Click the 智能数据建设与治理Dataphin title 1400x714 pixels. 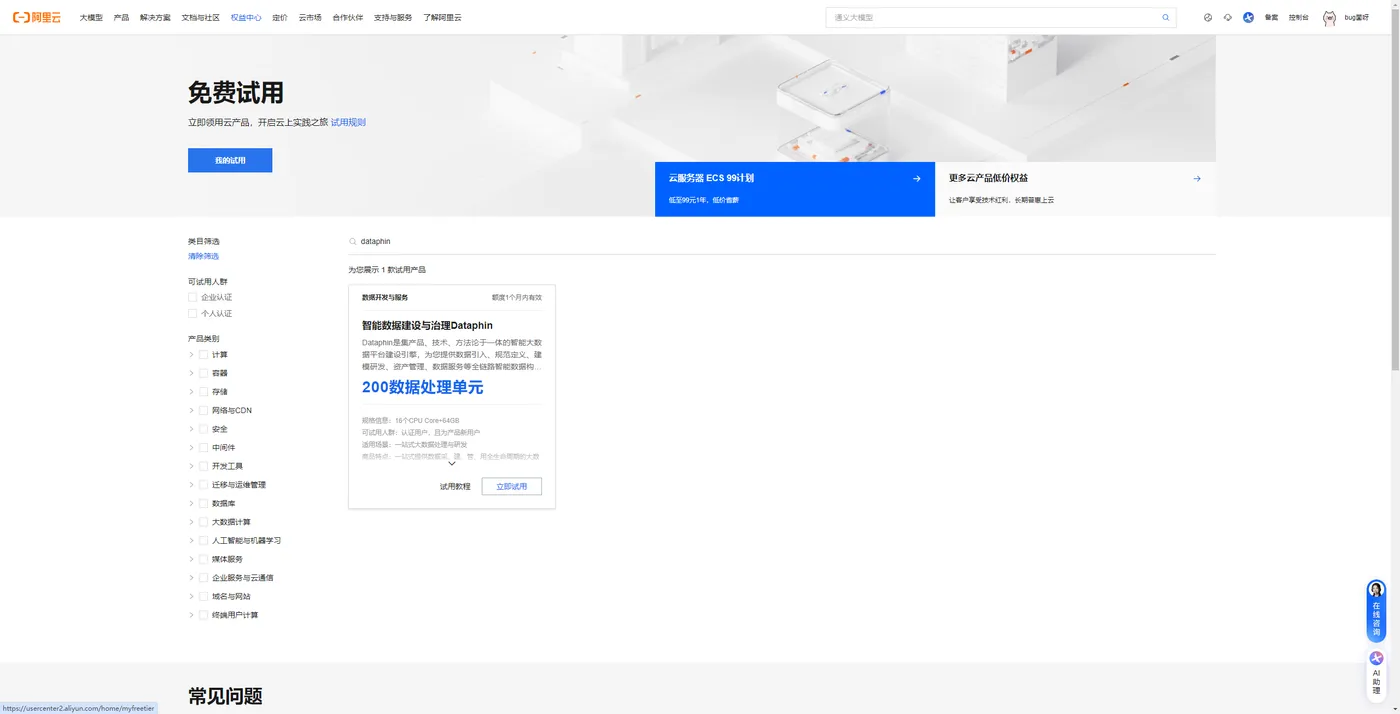(427, 325)
